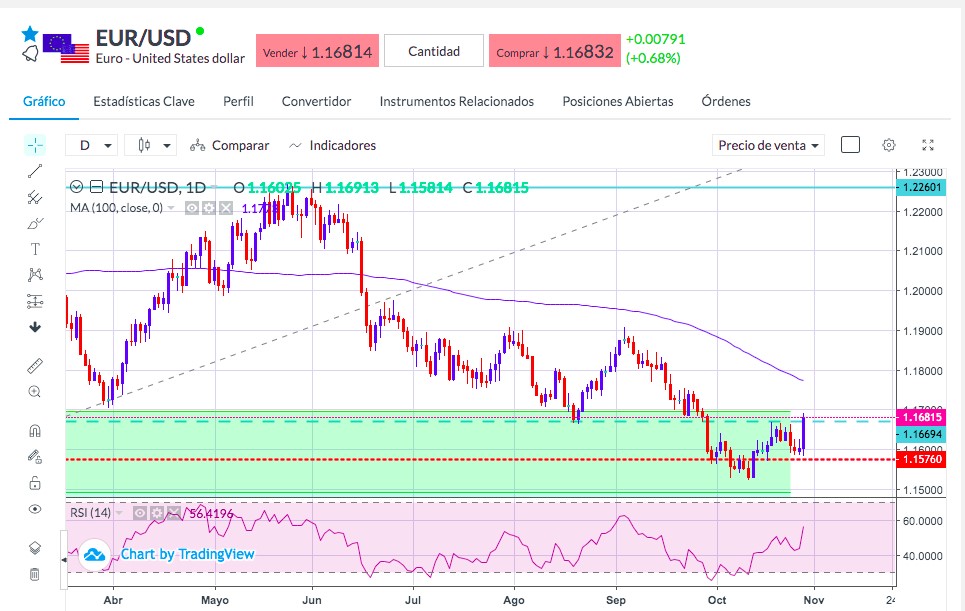Open the chart type candlestick dropdown
965x611 pixels.
151,145
